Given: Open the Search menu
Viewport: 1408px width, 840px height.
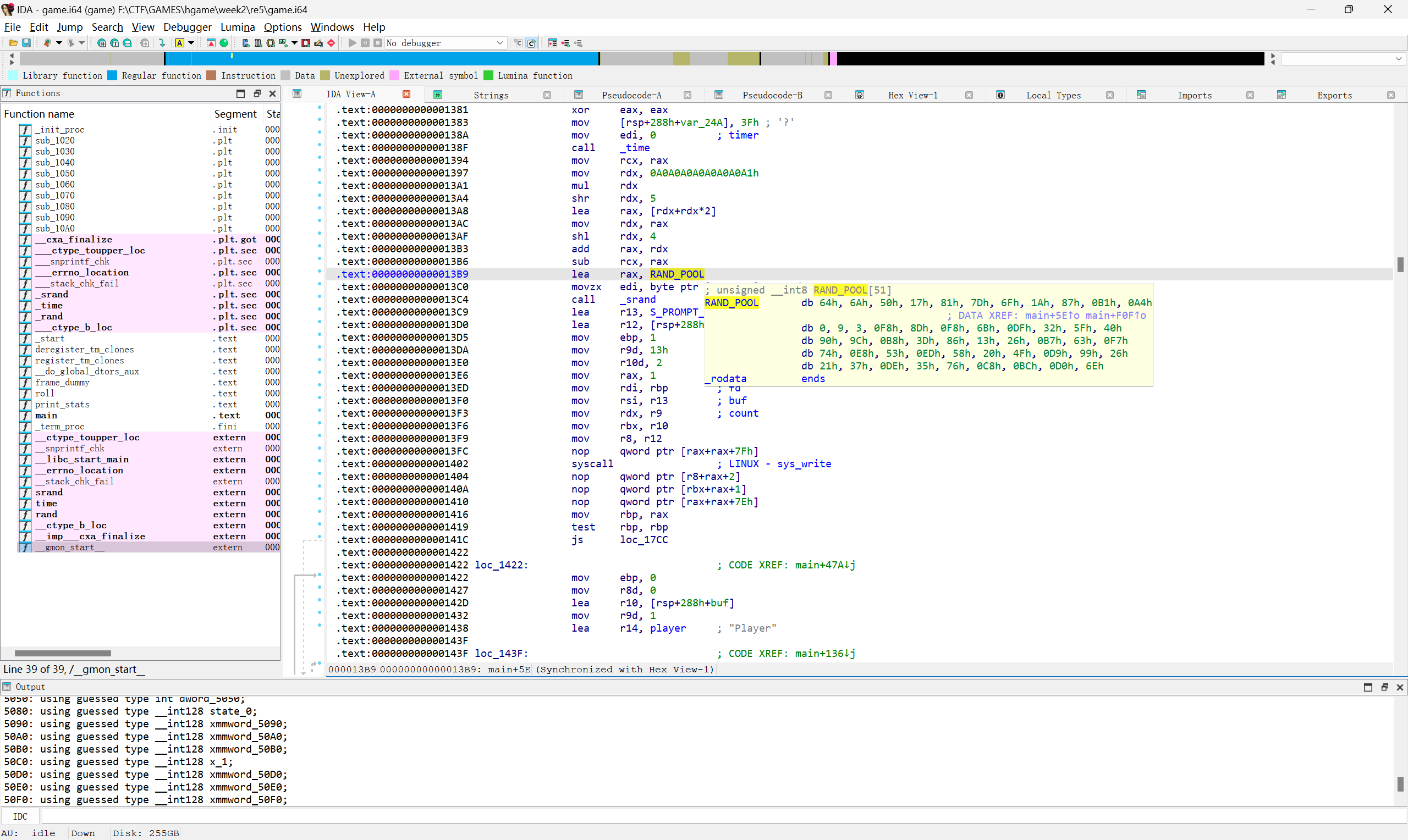Looking at the screenshot, I should pyautogui.click(x=107, y=26).
